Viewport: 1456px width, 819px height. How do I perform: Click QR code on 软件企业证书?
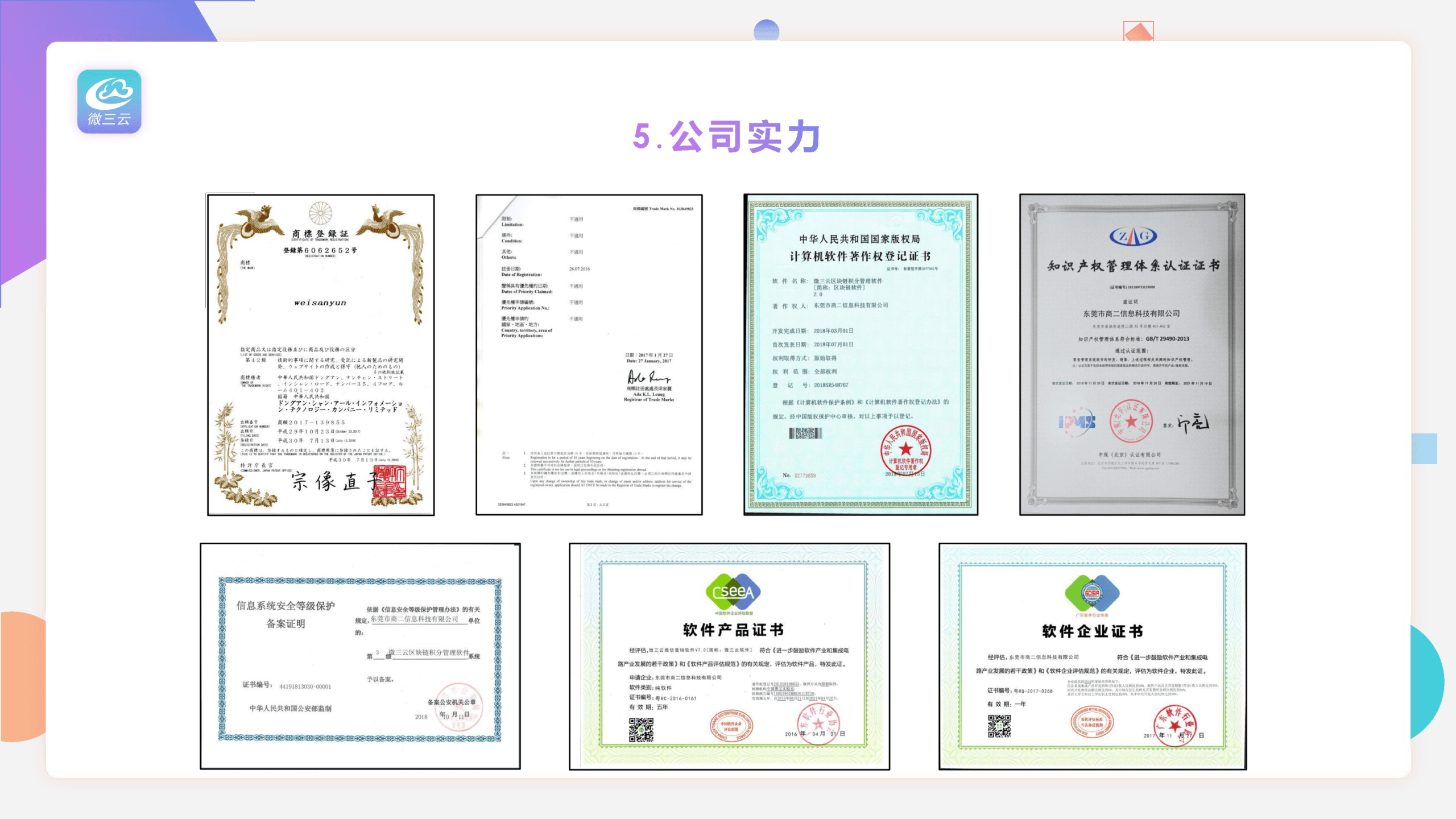999,726
